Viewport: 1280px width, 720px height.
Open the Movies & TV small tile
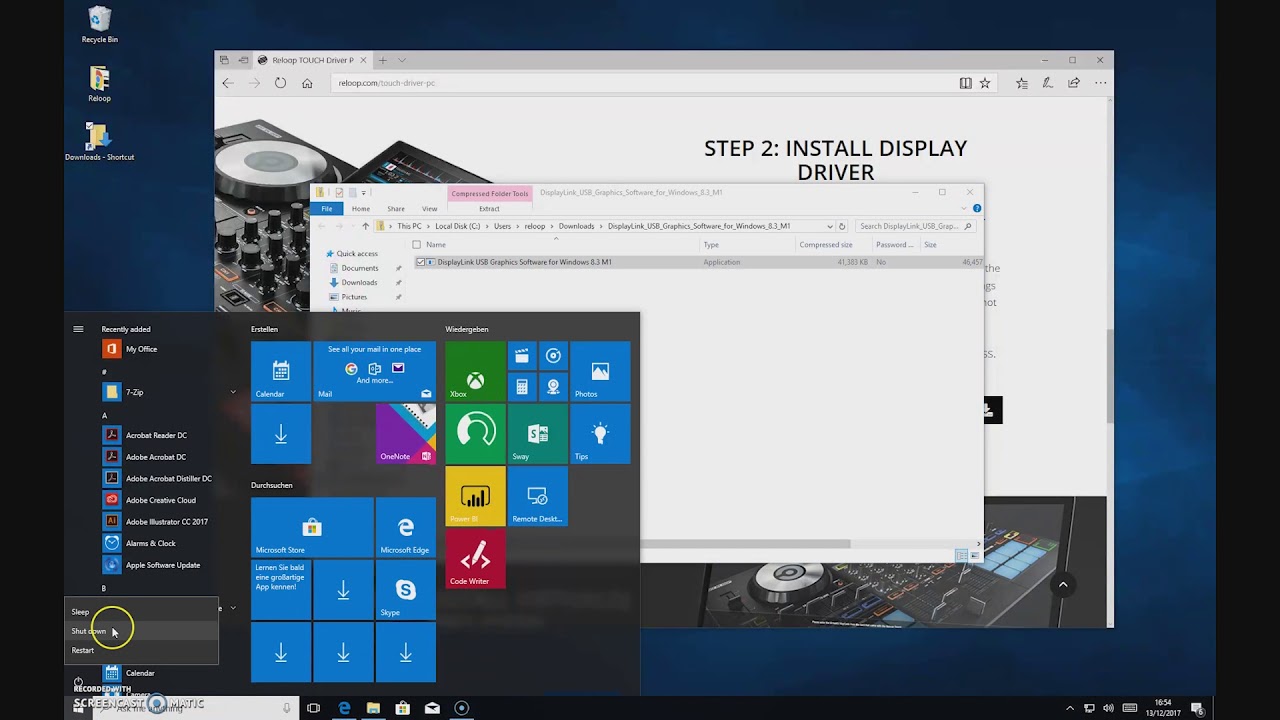coord(522,356)
